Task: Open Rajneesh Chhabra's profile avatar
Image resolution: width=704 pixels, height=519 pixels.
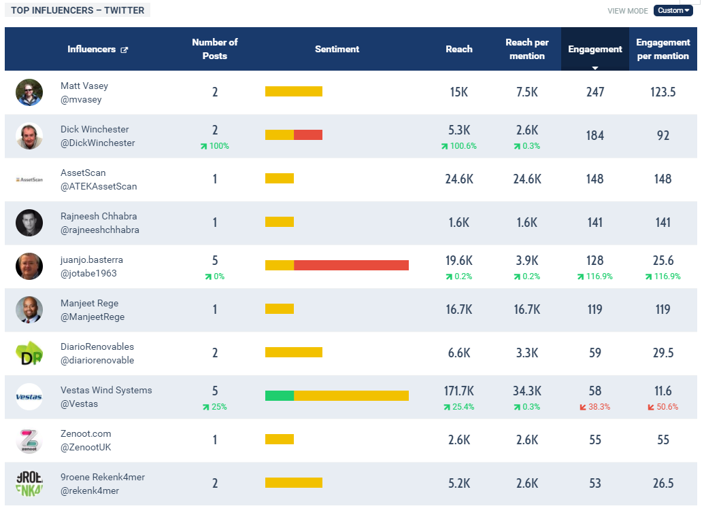Action: tap(29, 223)
